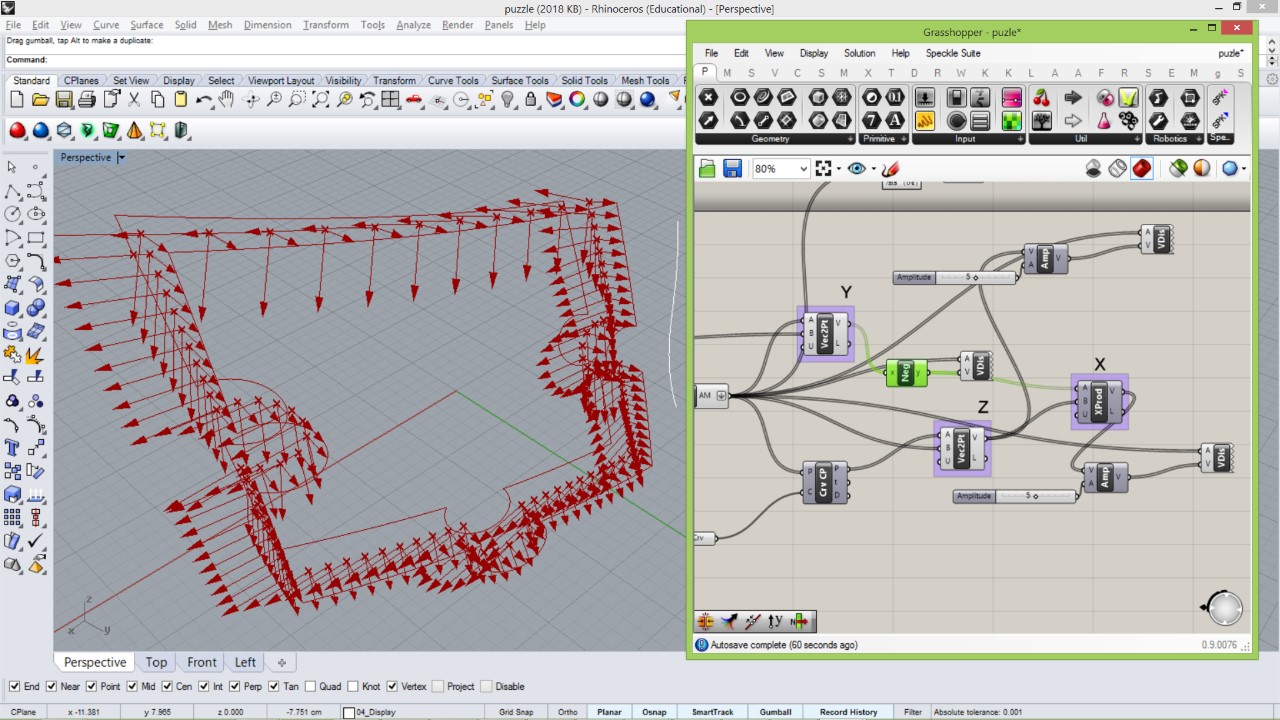
Task: Open Grasshopper file with green folder icon
Action: point(708,169)
